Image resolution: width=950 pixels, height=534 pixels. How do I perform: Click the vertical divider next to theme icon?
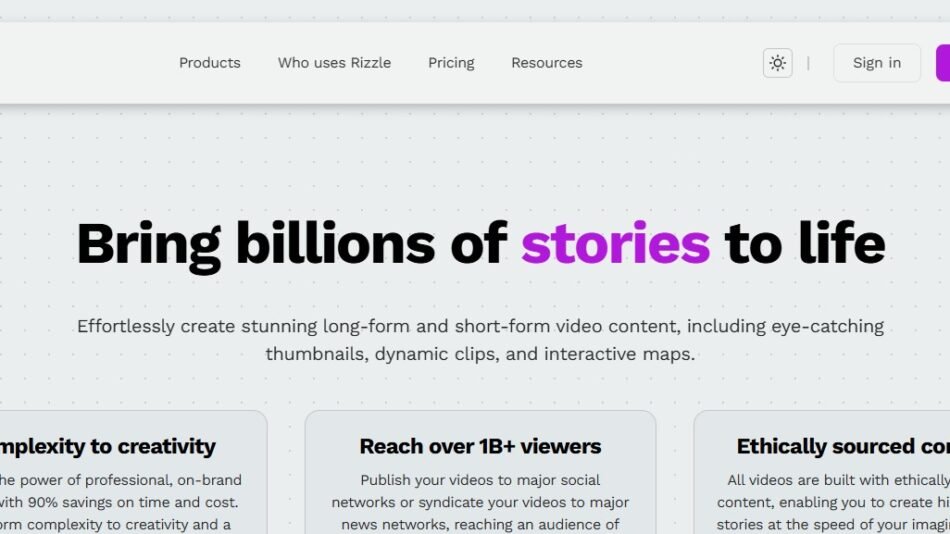[x=808, y=63]
